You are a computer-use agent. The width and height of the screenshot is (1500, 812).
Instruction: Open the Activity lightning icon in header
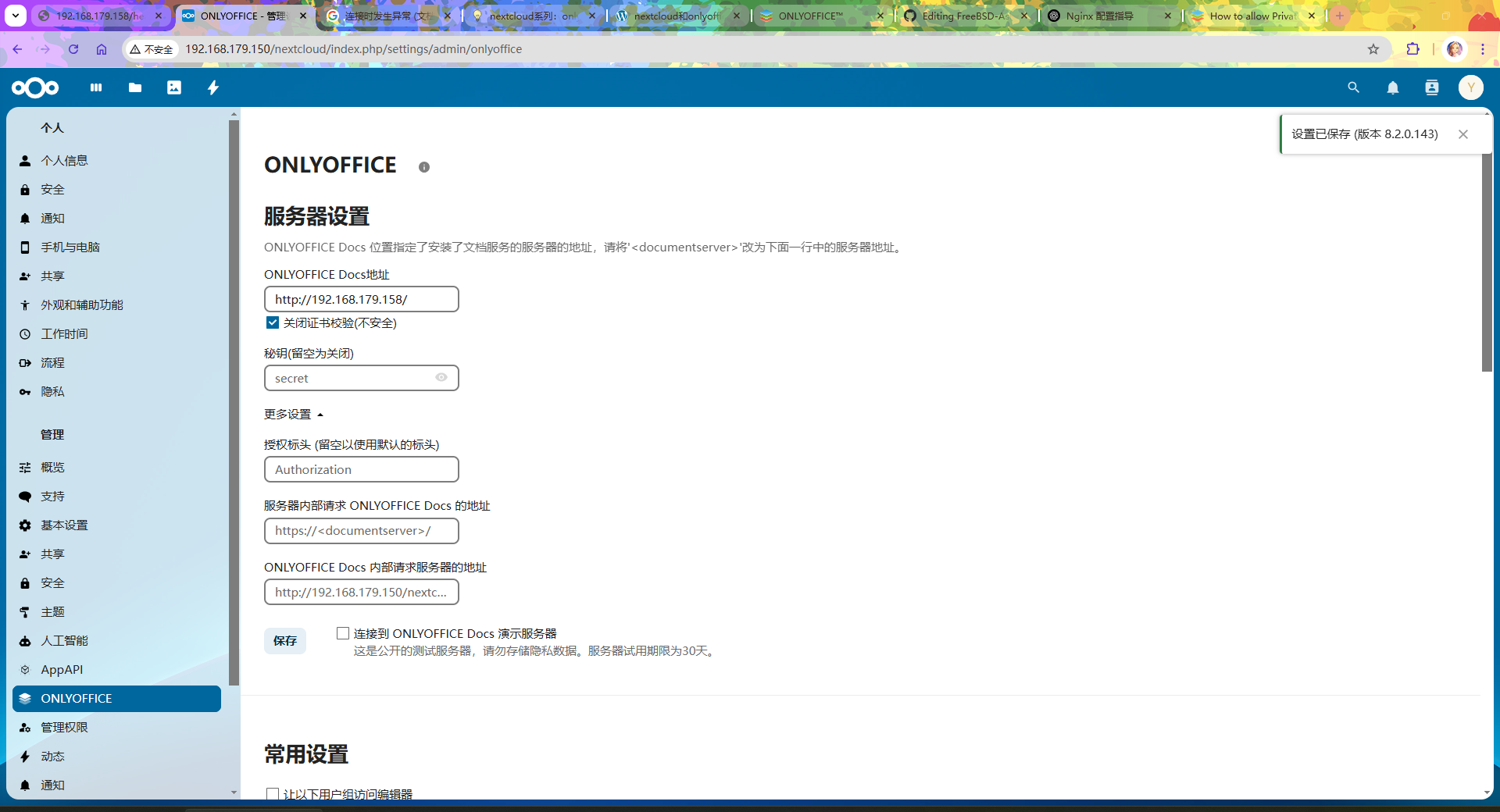(213, 88)
